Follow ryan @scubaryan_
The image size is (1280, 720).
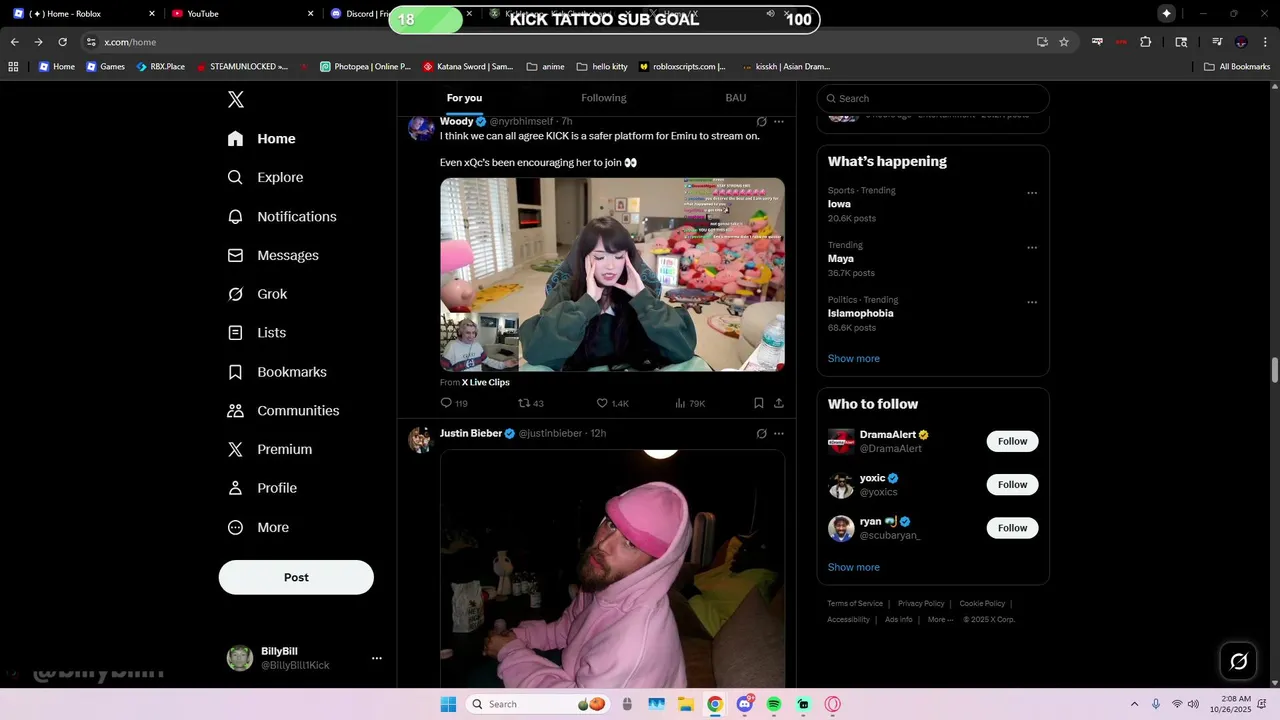point(1012,528)
